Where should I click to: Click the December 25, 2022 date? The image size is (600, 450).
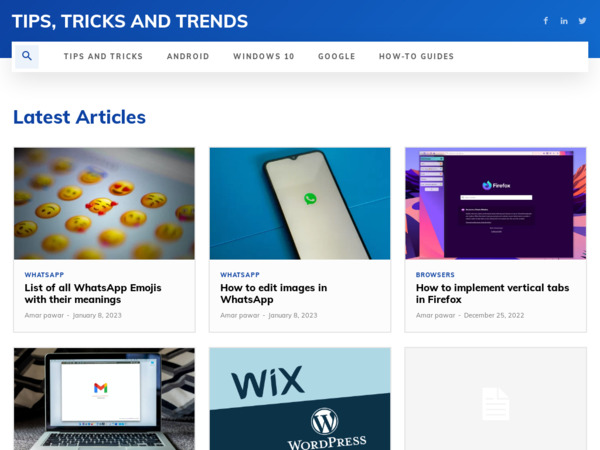pos(494,315)
